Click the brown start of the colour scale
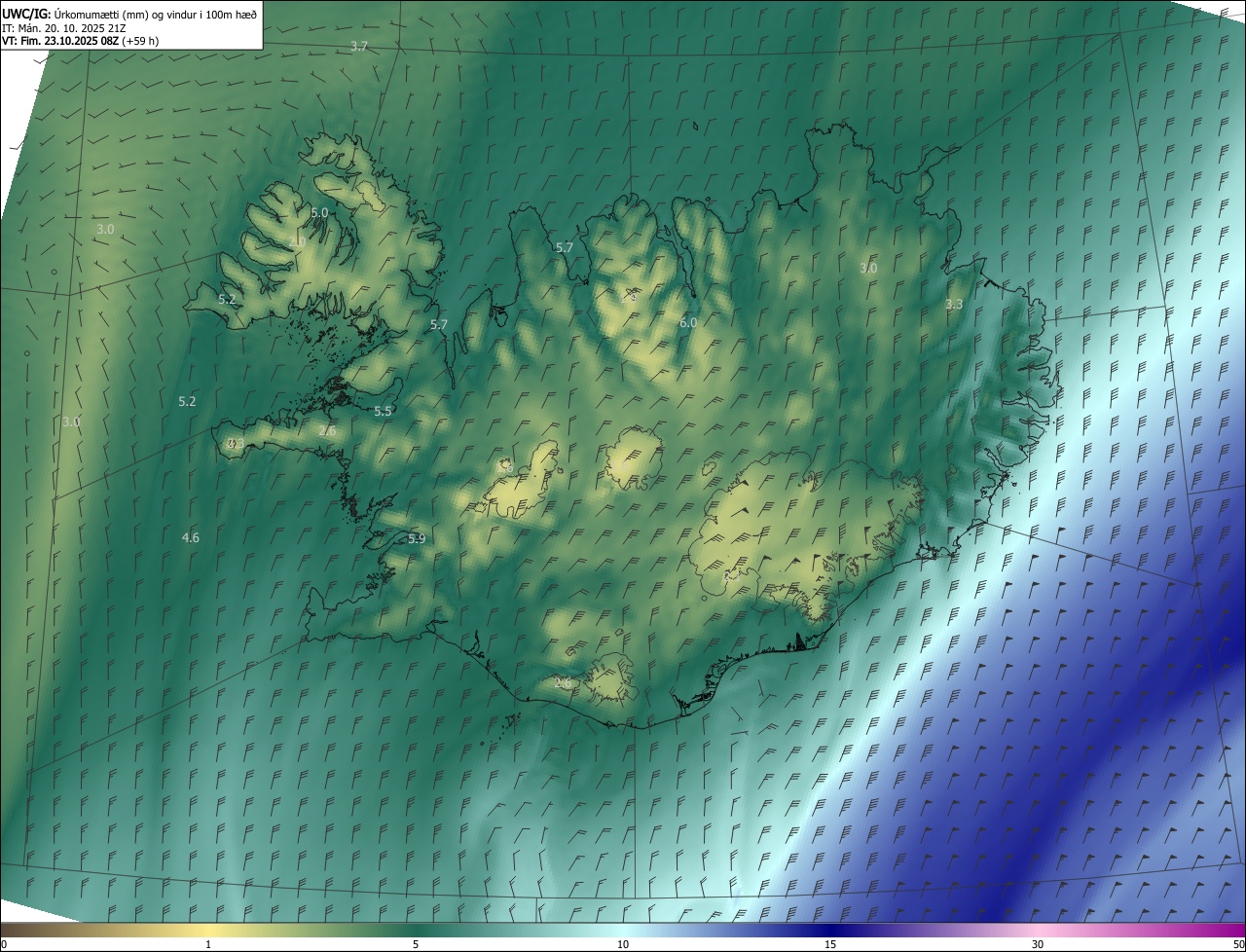 click(10, 930)
